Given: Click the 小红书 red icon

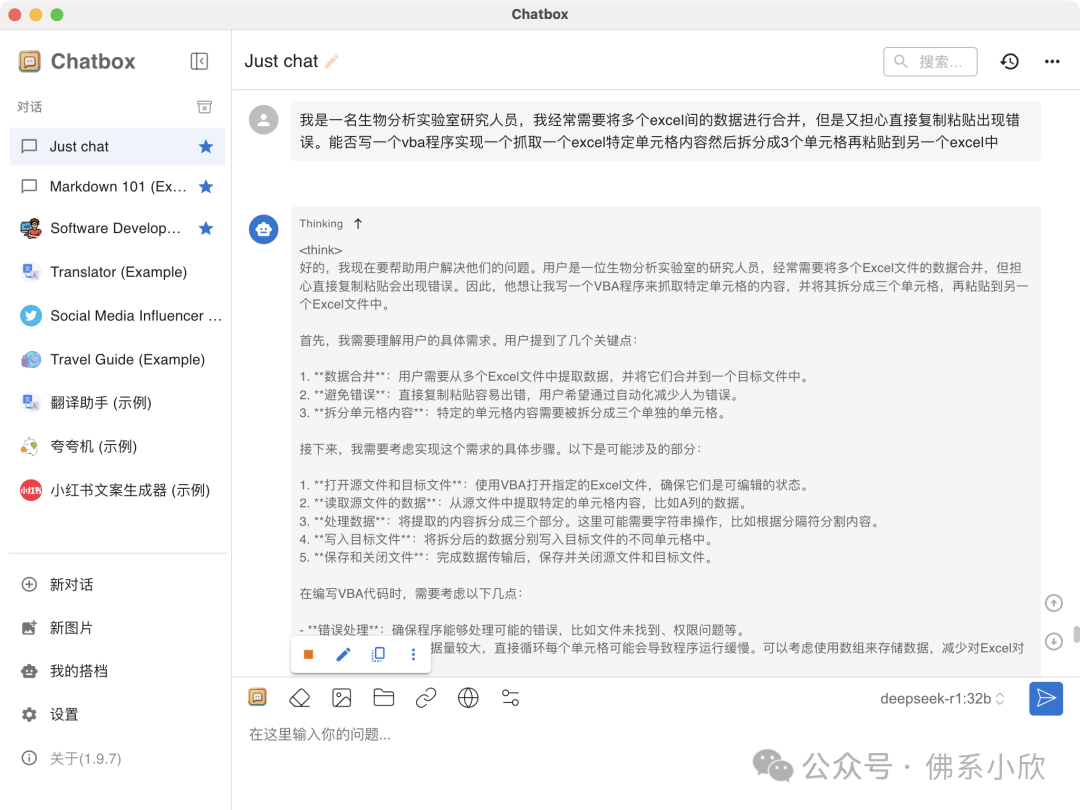Looking at the screenshot, I should 30,490.
